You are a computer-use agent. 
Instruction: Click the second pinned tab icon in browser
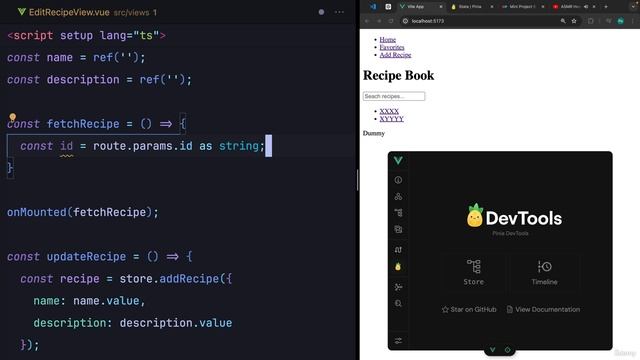pyautogui.click(x=388, y=7)
